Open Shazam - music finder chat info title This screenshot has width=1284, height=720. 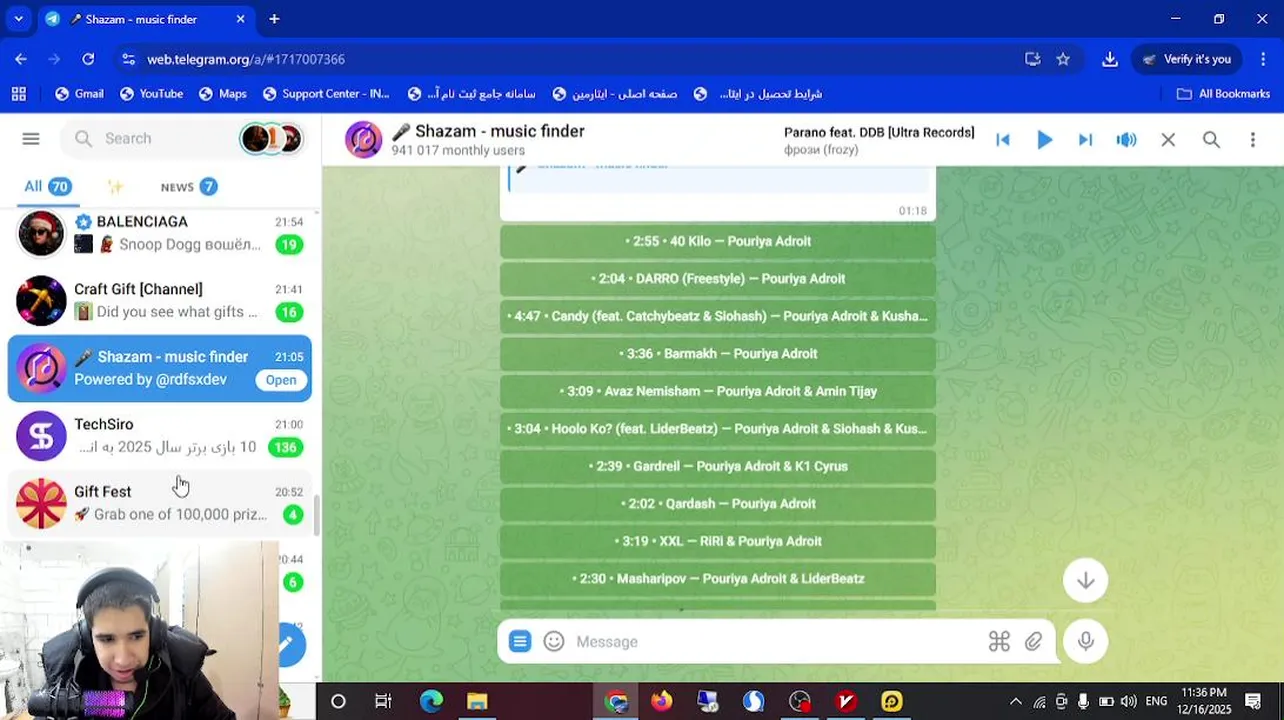pos(488,131)
